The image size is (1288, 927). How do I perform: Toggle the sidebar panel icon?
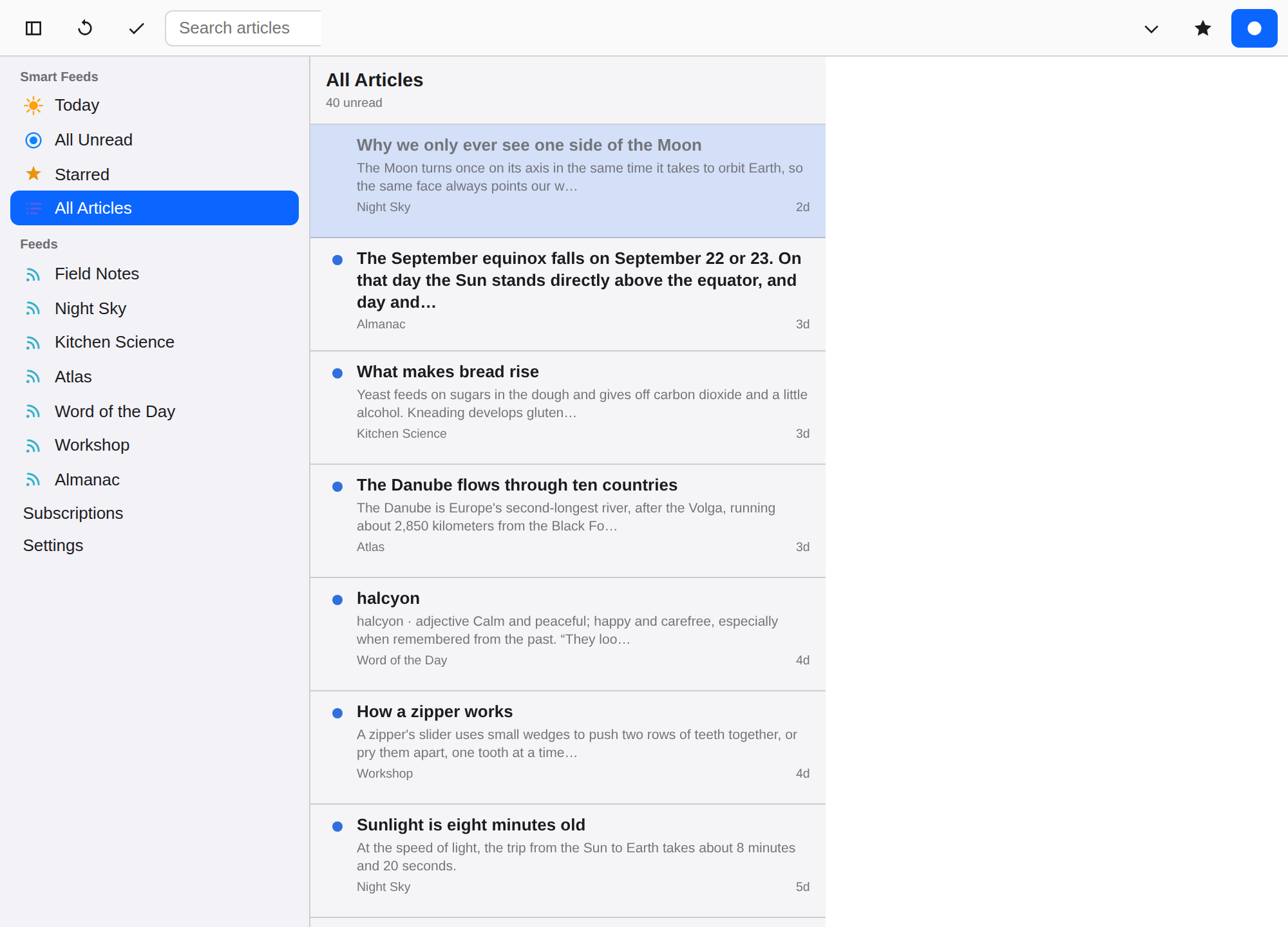click(x=33, y=28)
